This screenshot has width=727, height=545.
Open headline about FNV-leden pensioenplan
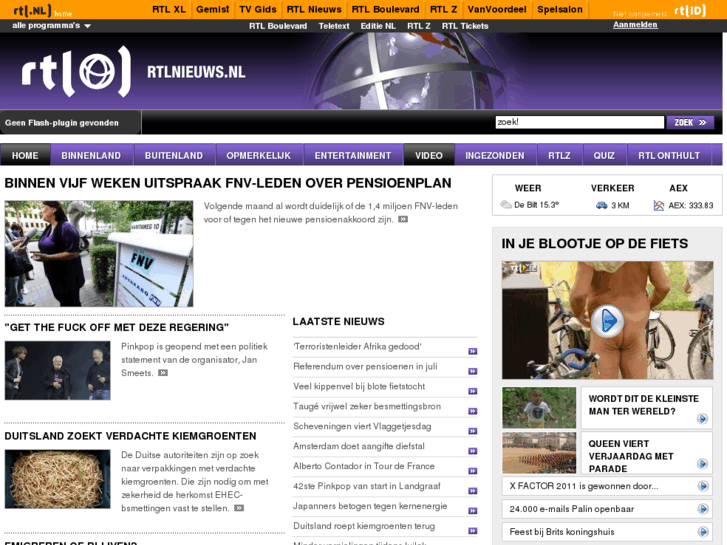pyautogui.click(x=228, y=183)
